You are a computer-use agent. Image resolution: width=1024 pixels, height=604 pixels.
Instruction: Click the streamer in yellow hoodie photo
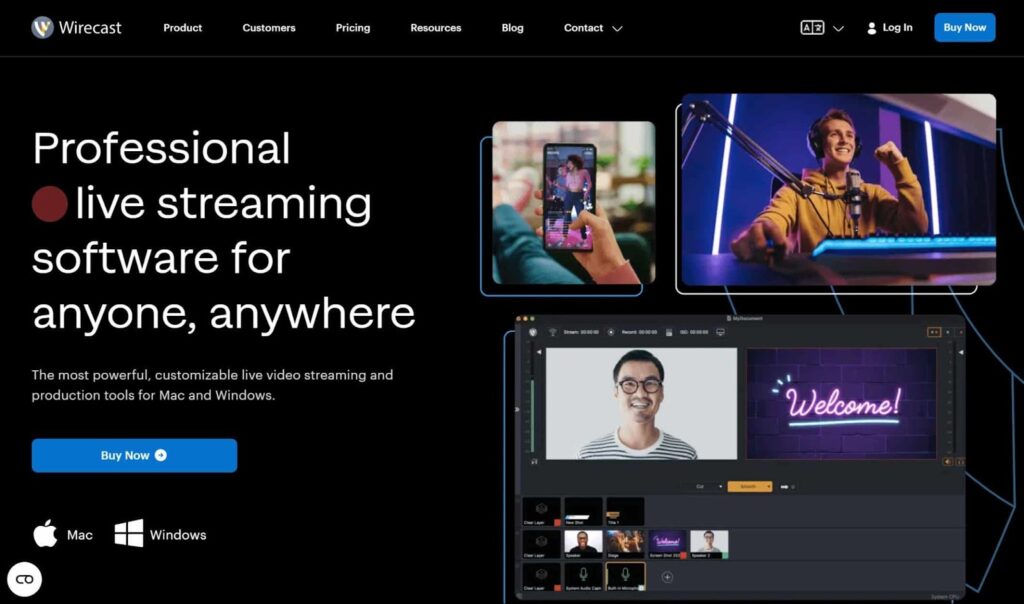pyautogui.click(x=839, y=189)
